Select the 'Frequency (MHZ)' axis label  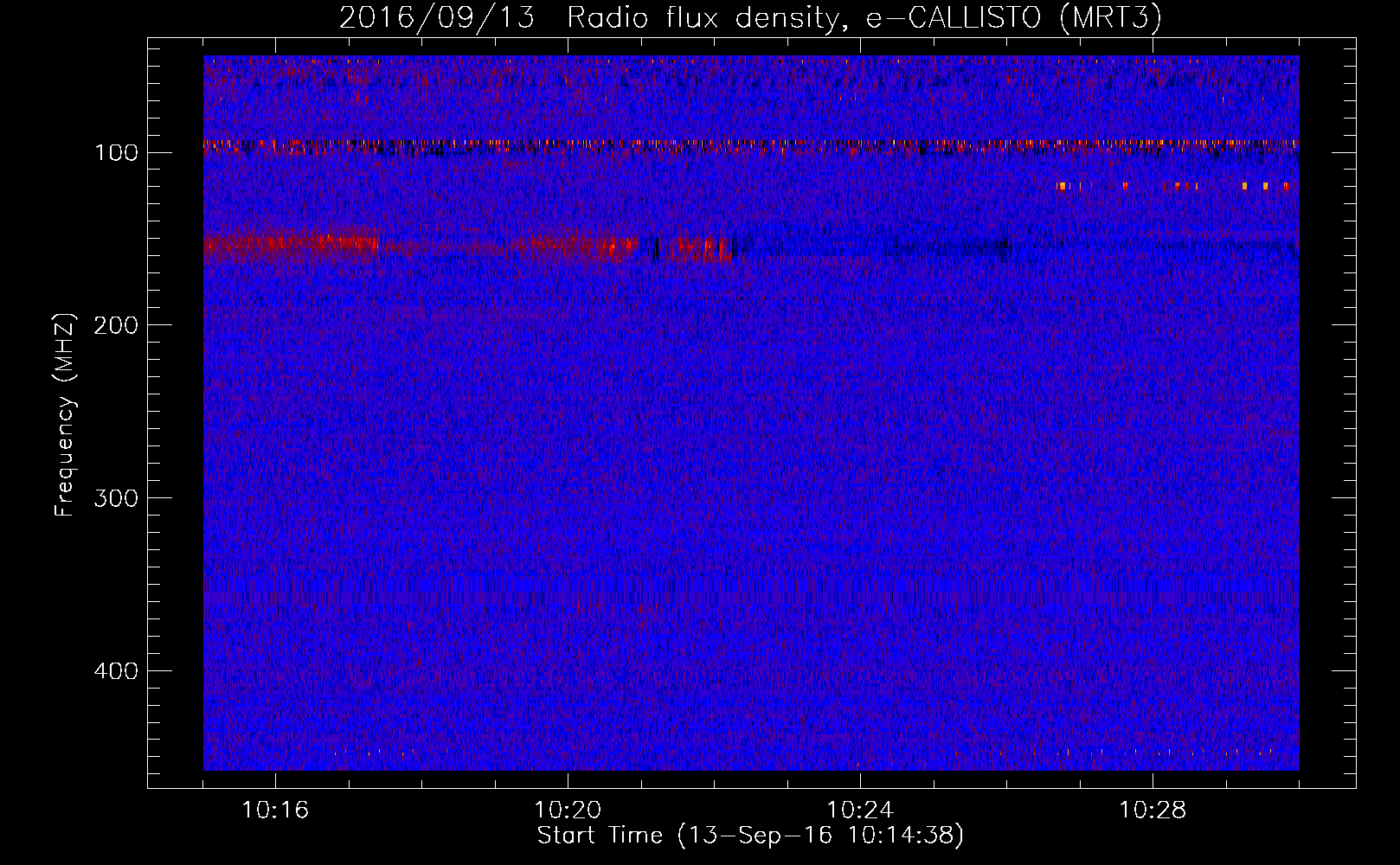[x=65, y=414]
